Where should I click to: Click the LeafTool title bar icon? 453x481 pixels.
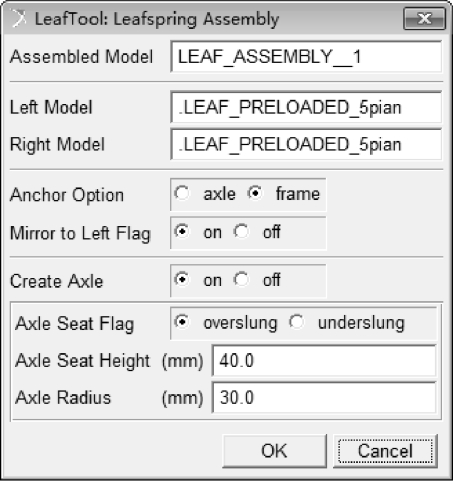18,18
